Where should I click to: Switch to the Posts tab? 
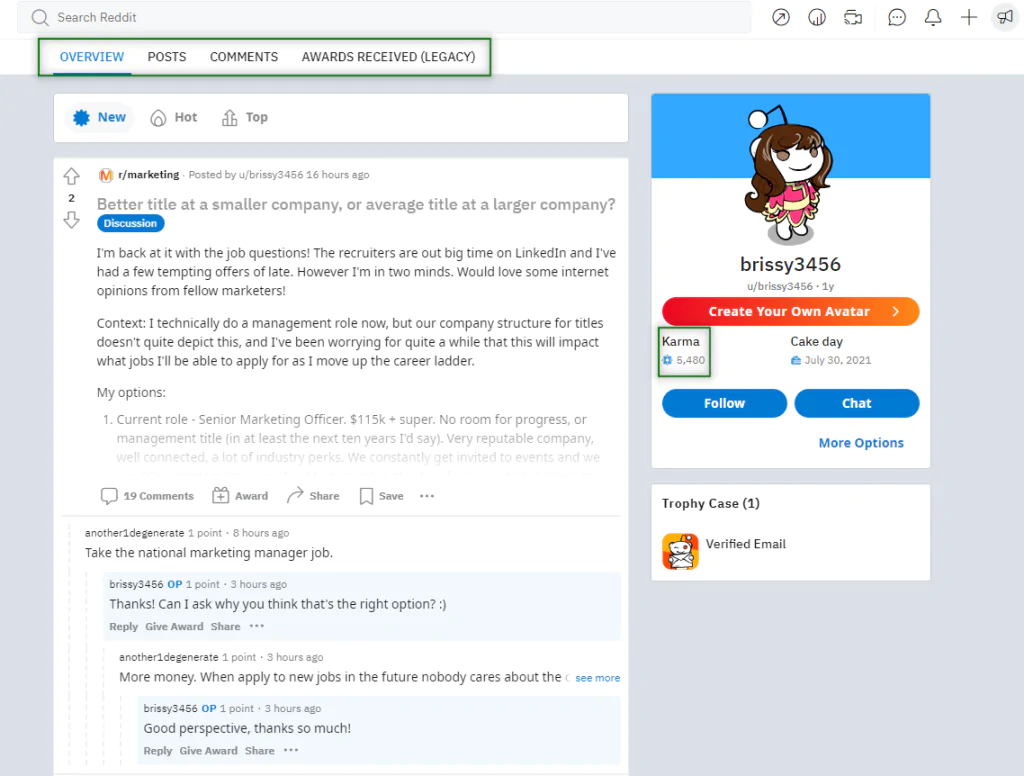tap(167, 57)
